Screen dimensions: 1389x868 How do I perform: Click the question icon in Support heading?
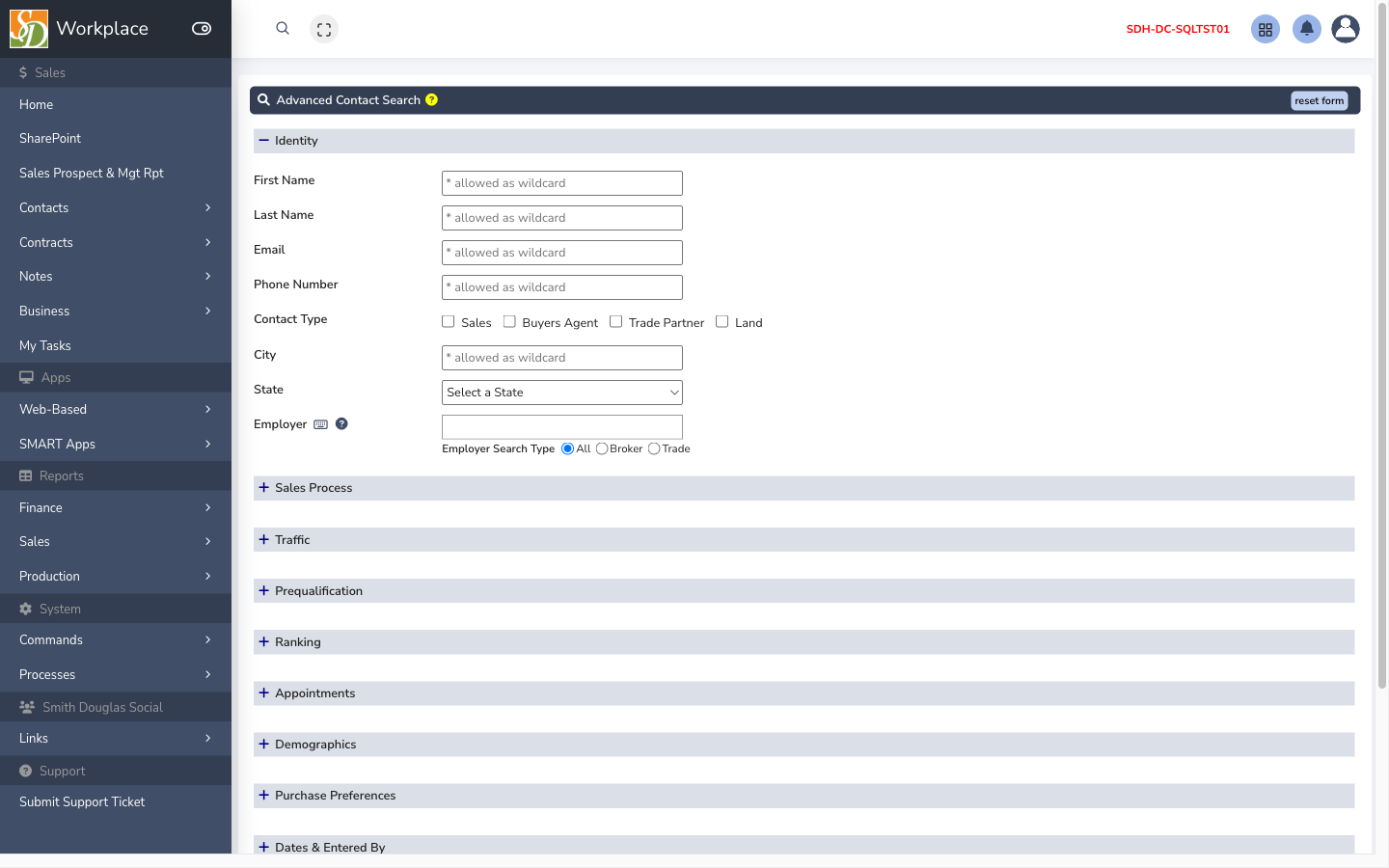(x=26, y=772)
